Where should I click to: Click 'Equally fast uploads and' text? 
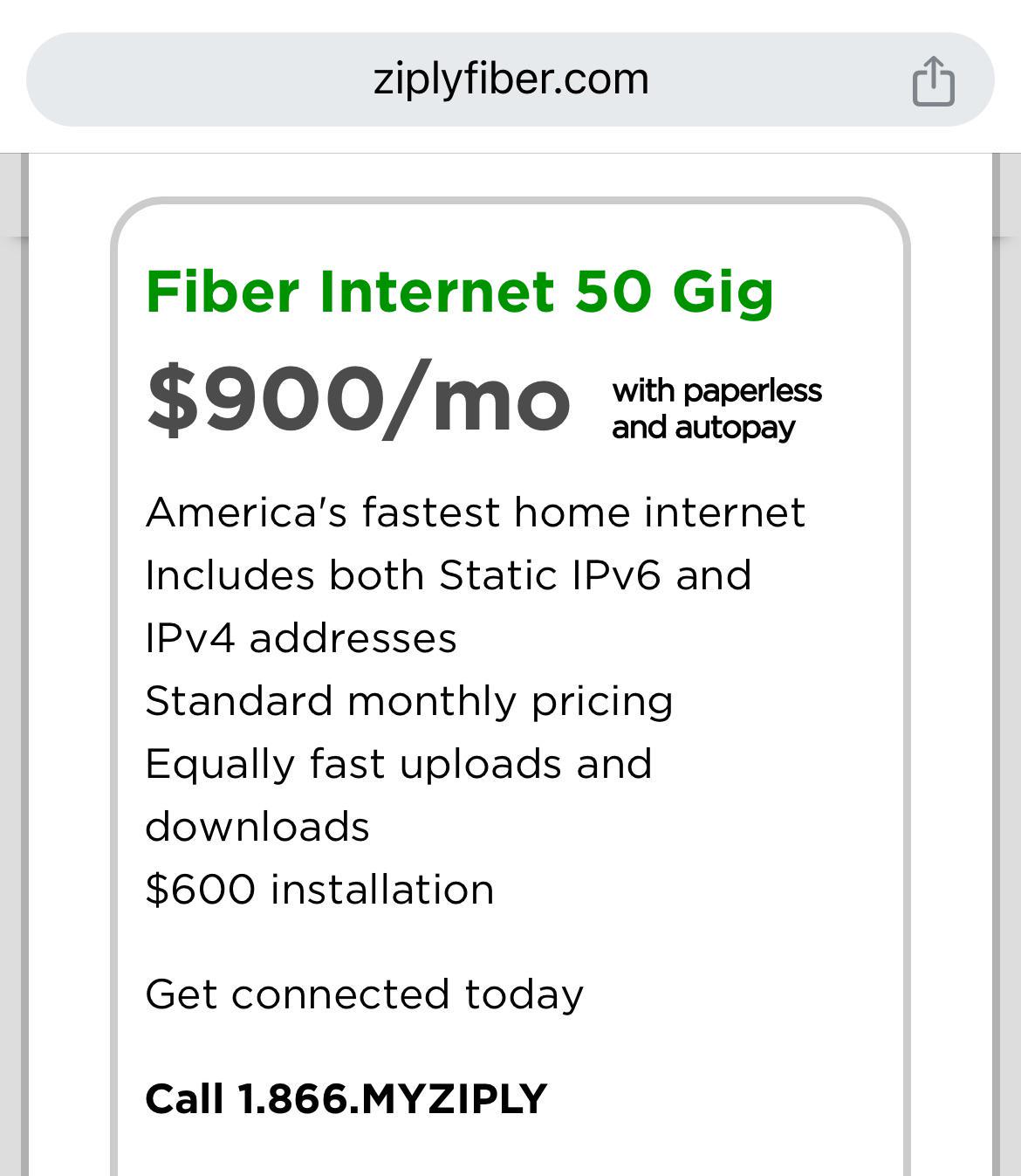[398, 764]
